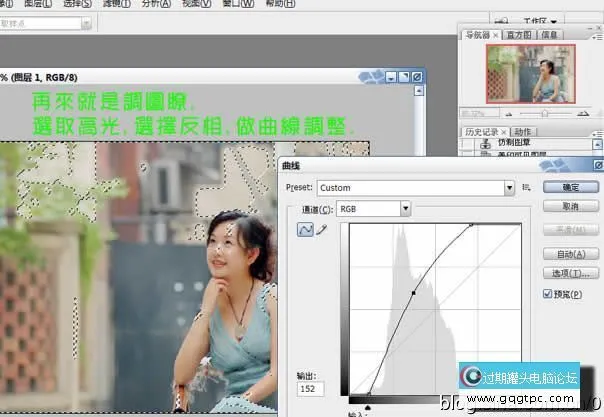Select the middle control point on curve
The image size is (604, 417).
click(x=413, y=293)
